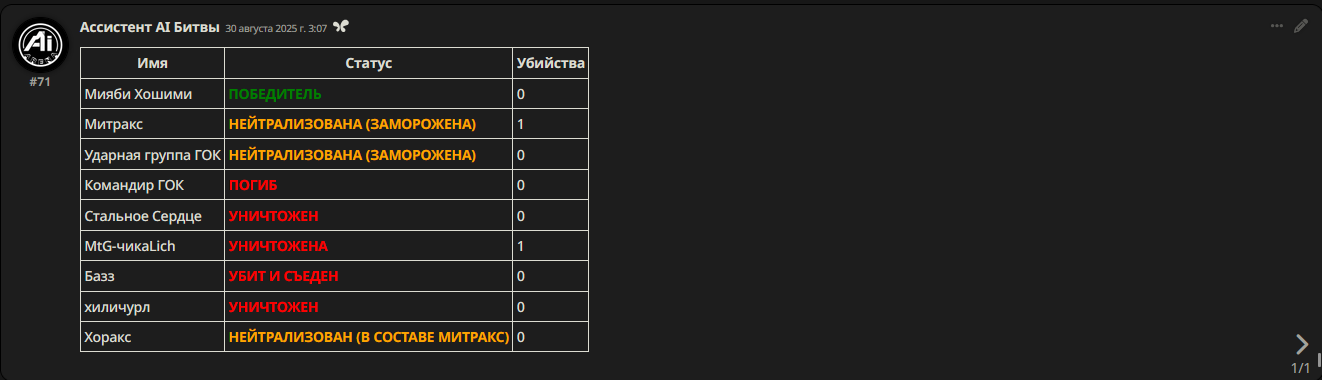The image size is (1322, 380).
Task: Click the scrollbar handle at right edge
Action: click(1319, 359)
